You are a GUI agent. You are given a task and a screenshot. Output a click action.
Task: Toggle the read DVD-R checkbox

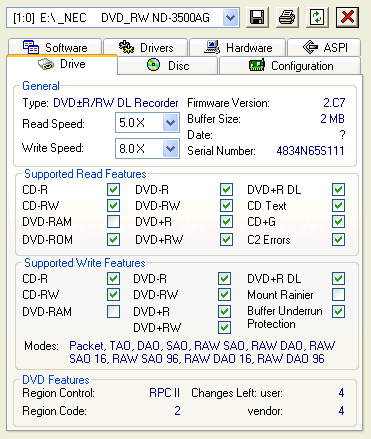click(226, 190)
